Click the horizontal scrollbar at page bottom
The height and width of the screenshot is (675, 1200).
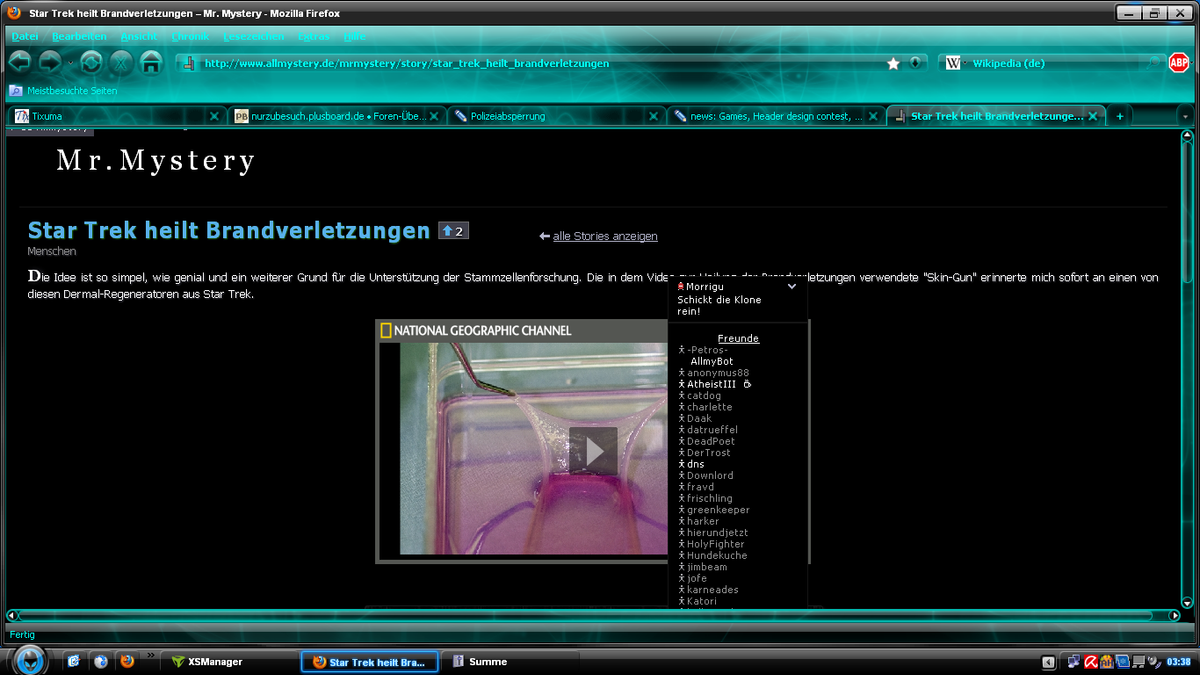tap(593, 614)
